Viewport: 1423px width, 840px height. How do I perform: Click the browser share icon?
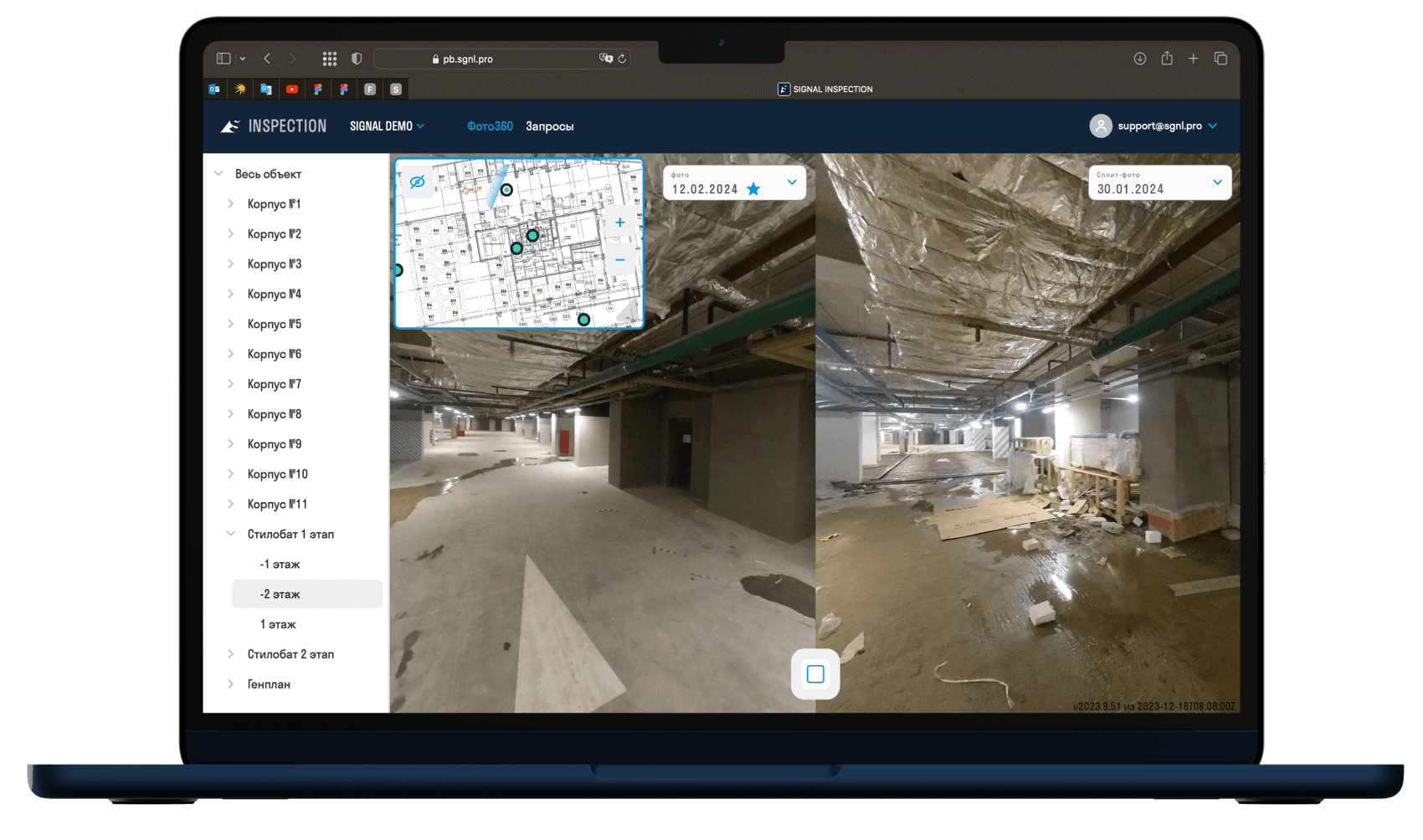[1167, 59]
